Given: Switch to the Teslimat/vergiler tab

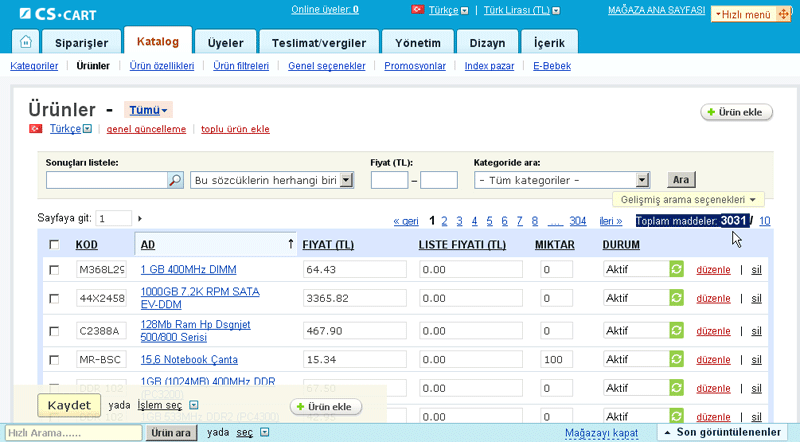Looking at the screenshot, I should pyautogui.click(x=319, y=42).
